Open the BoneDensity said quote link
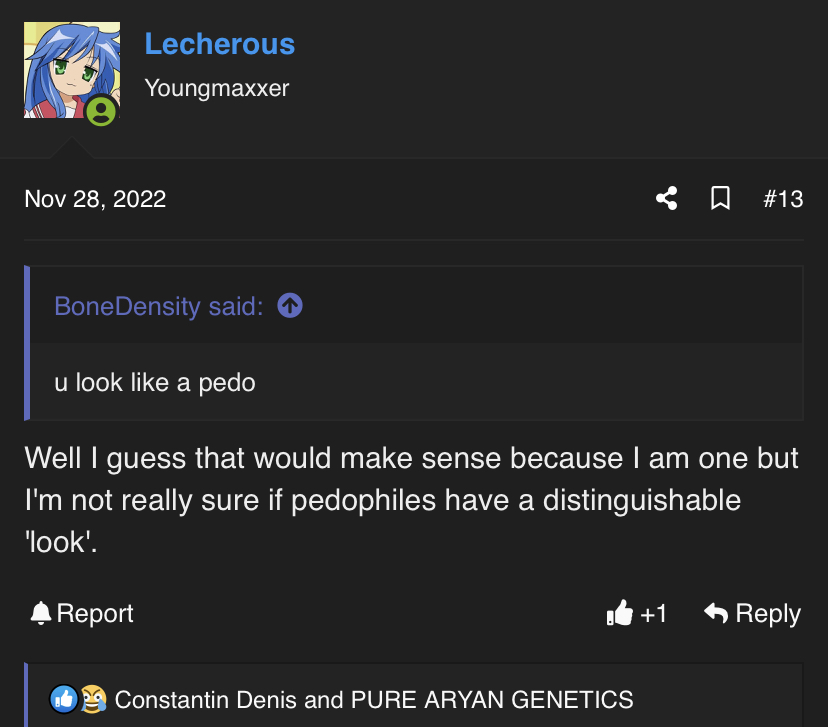The image size is (828, 727). (158, 306)
